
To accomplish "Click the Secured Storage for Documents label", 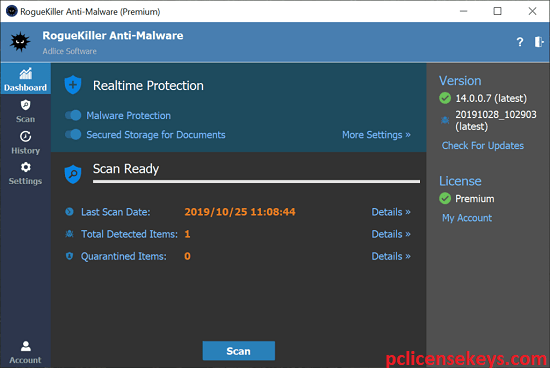I will pyautogui.click(x=156, y=135).
